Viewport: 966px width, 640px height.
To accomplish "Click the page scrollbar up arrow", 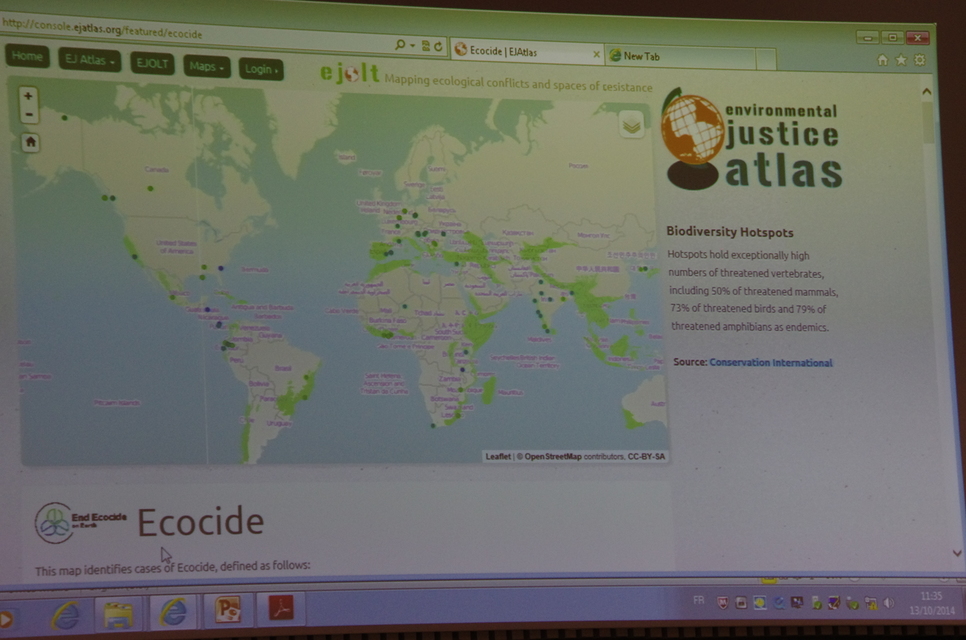I will tap(926, 92).
